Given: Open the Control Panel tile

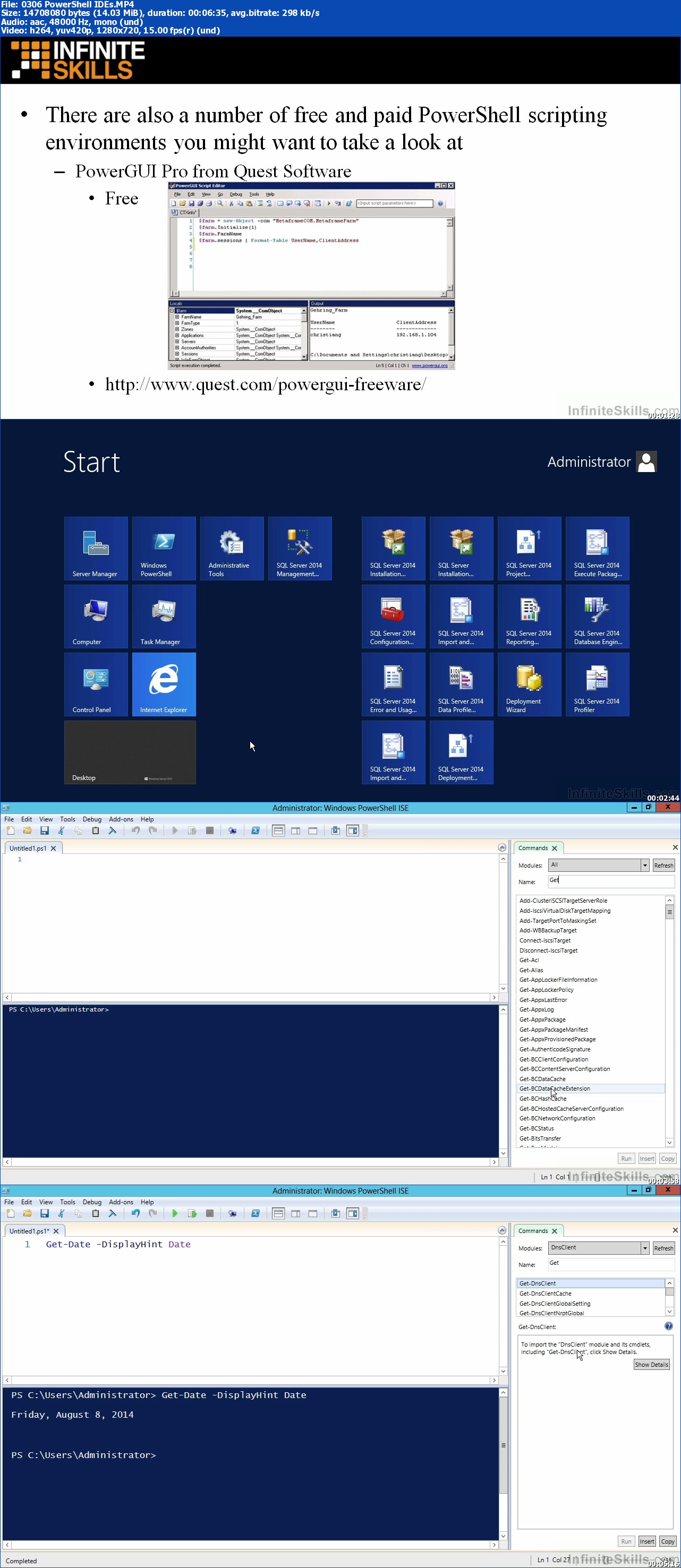Looking at the screenshot, I should [96, 684].
